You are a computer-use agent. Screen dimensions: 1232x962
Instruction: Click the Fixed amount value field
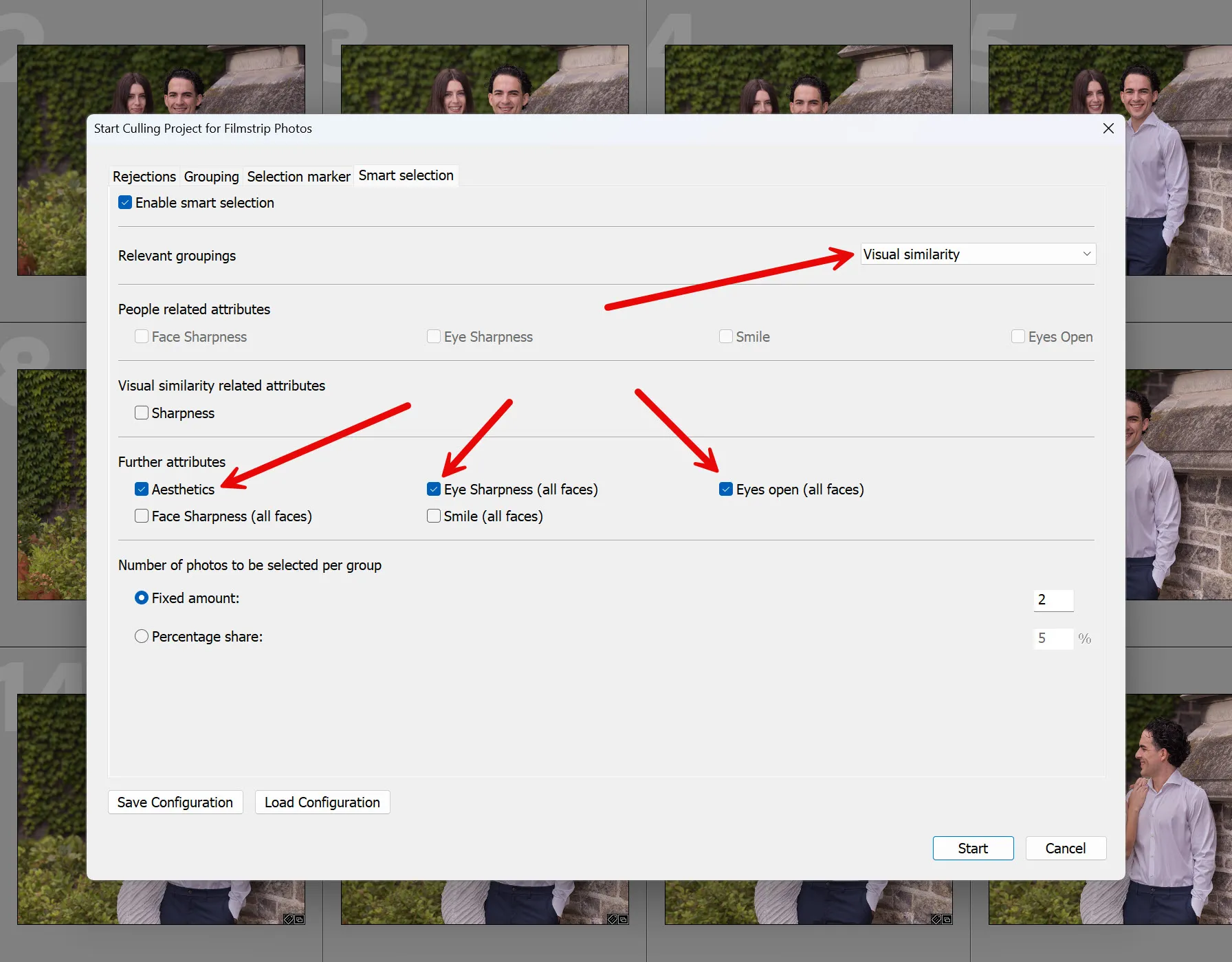1053,600
